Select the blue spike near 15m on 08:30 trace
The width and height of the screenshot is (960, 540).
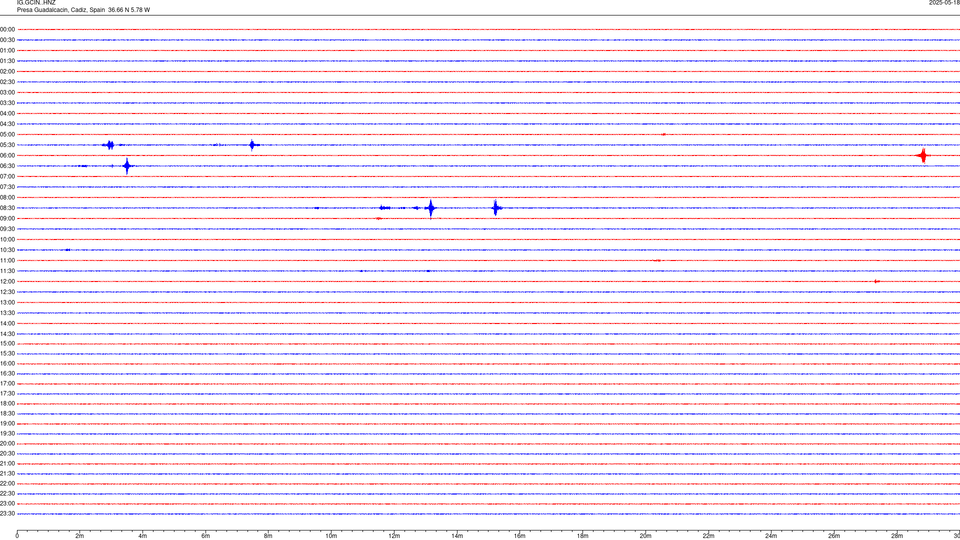[x=495, y=208]
